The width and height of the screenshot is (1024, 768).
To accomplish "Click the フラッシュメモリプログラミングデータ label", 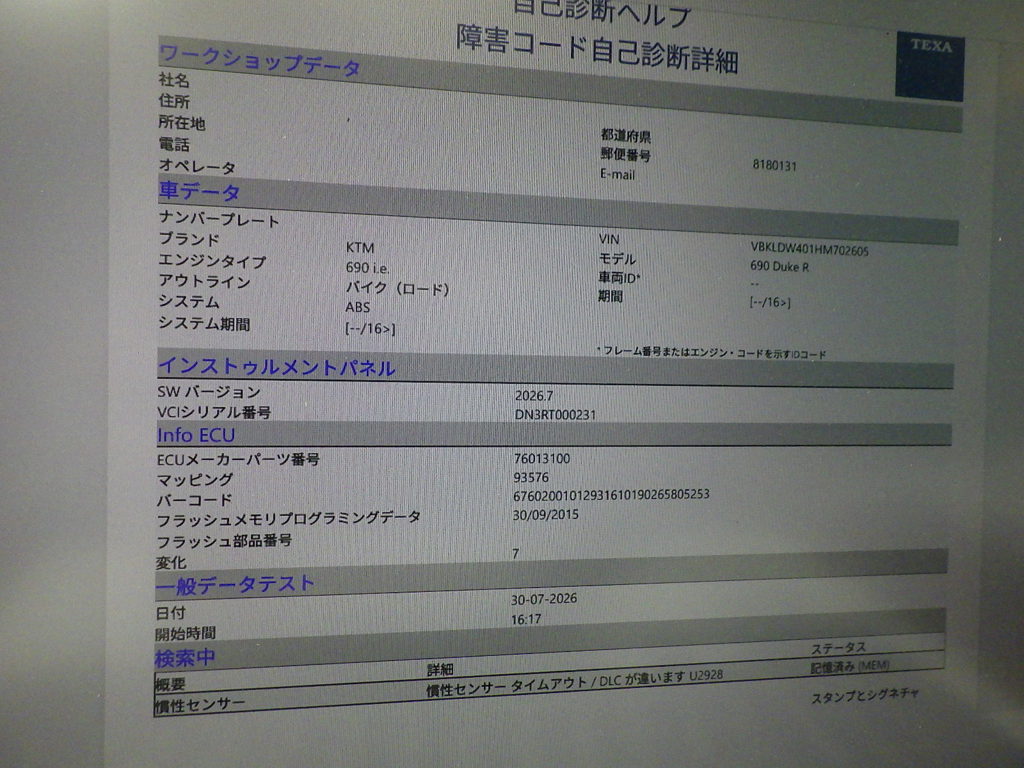I will point(289,520).
